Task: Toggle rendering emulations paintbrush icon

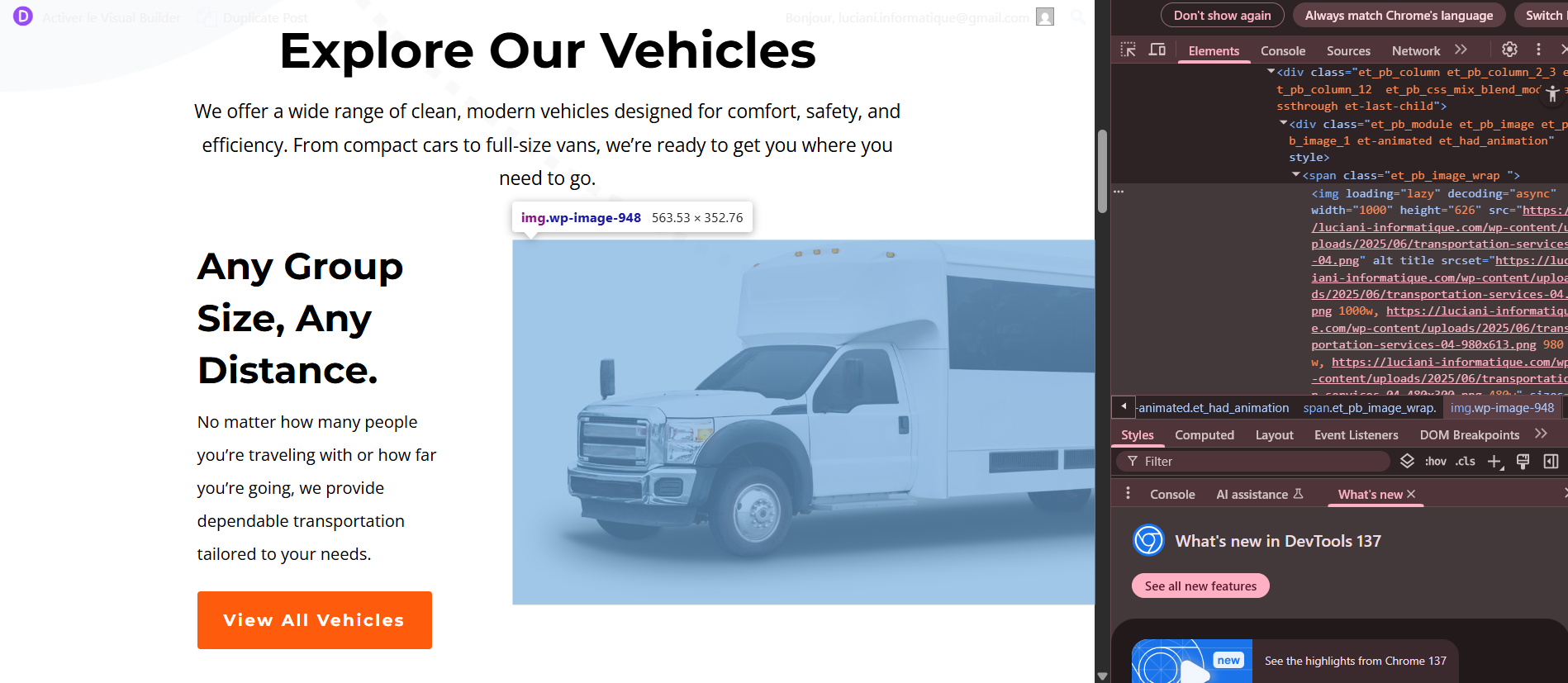Action: click(x=1523, y=461)
